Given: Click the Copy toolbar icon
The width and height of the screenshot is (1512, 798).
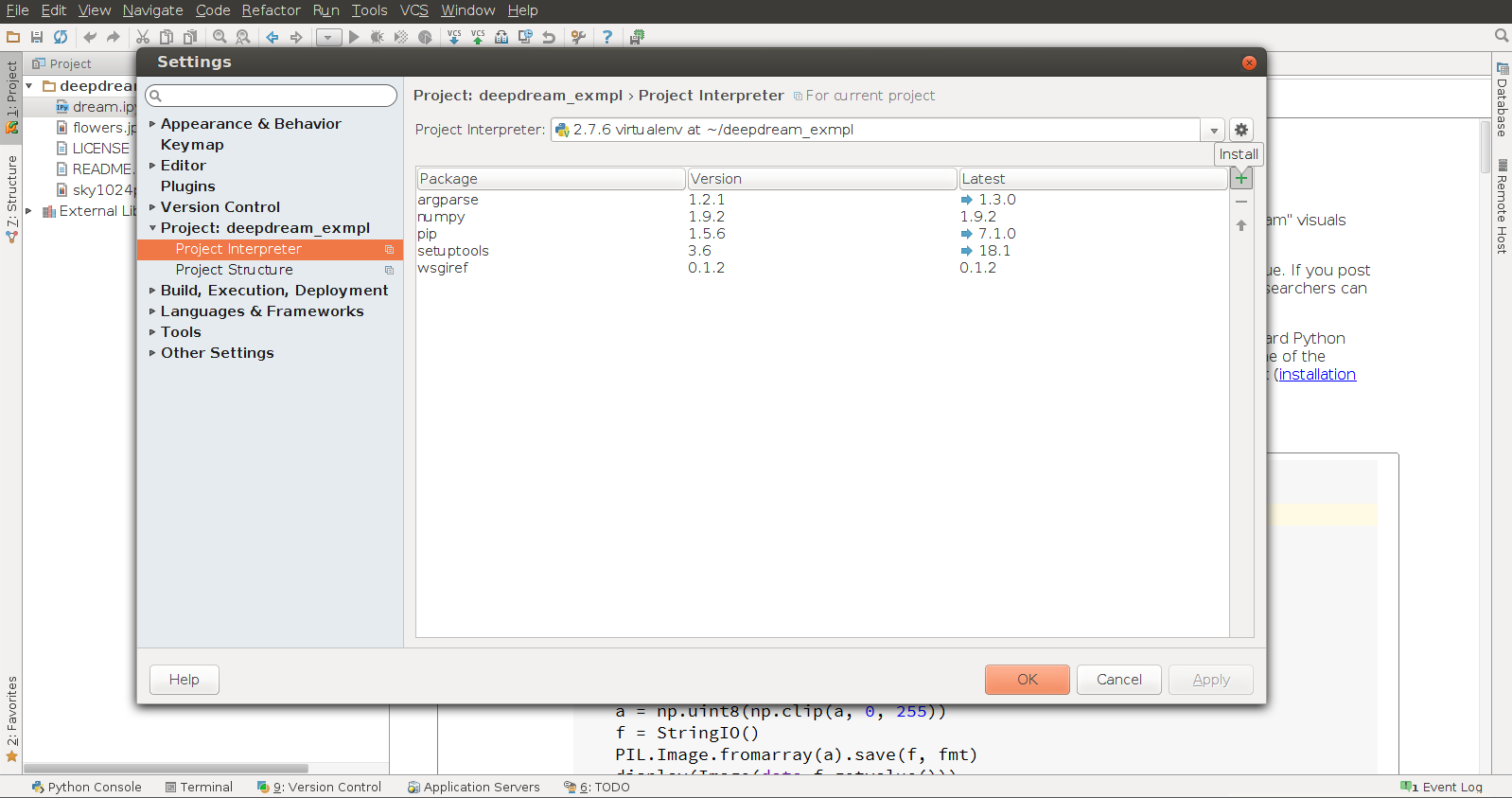Looking at the screenshot, I should tap(167, 37).
